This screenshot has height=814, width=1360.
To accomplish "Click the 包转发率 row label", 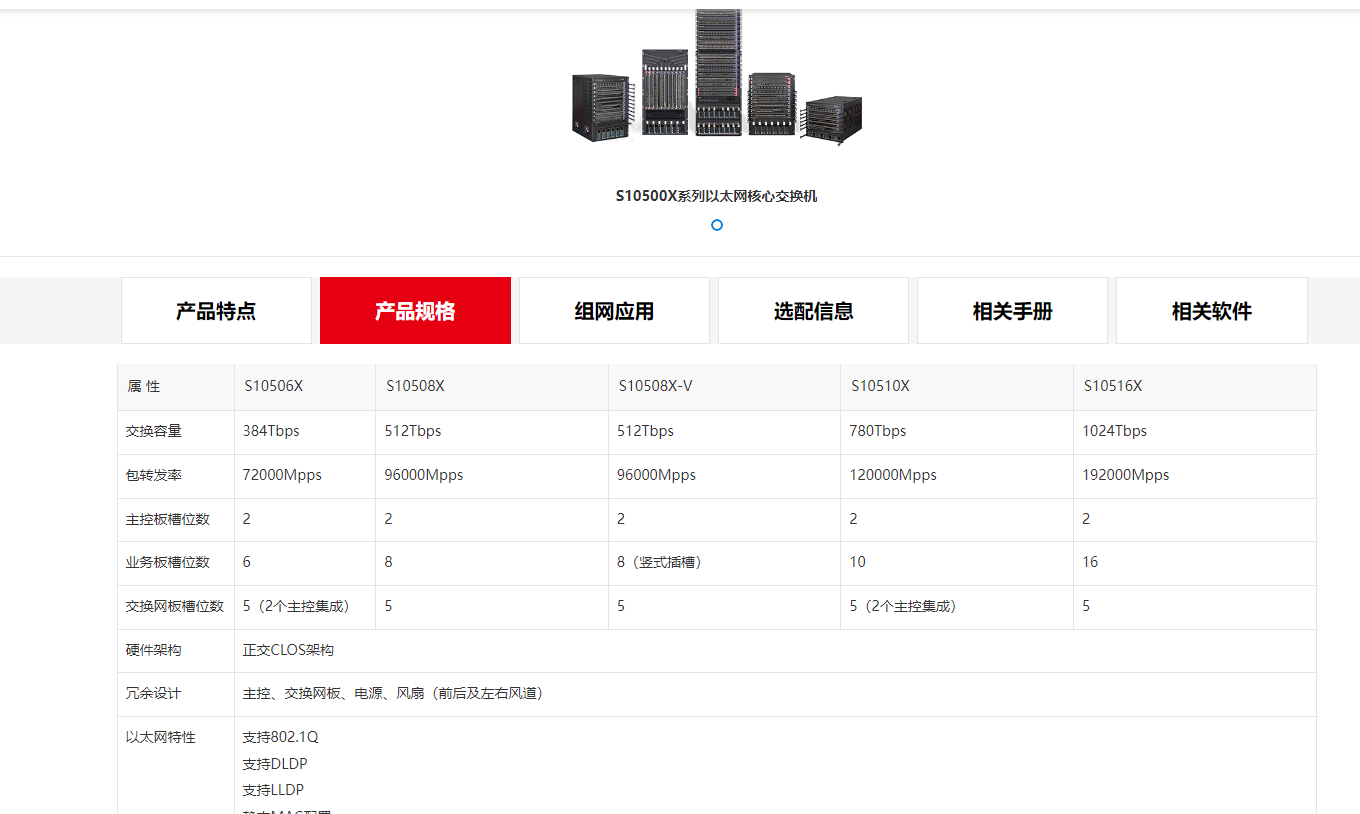I will (x=154, y=475).
